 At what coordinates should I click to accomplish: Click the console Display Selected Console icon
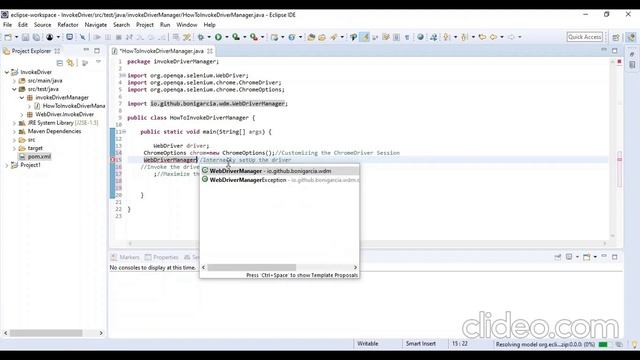click(569, 257)
